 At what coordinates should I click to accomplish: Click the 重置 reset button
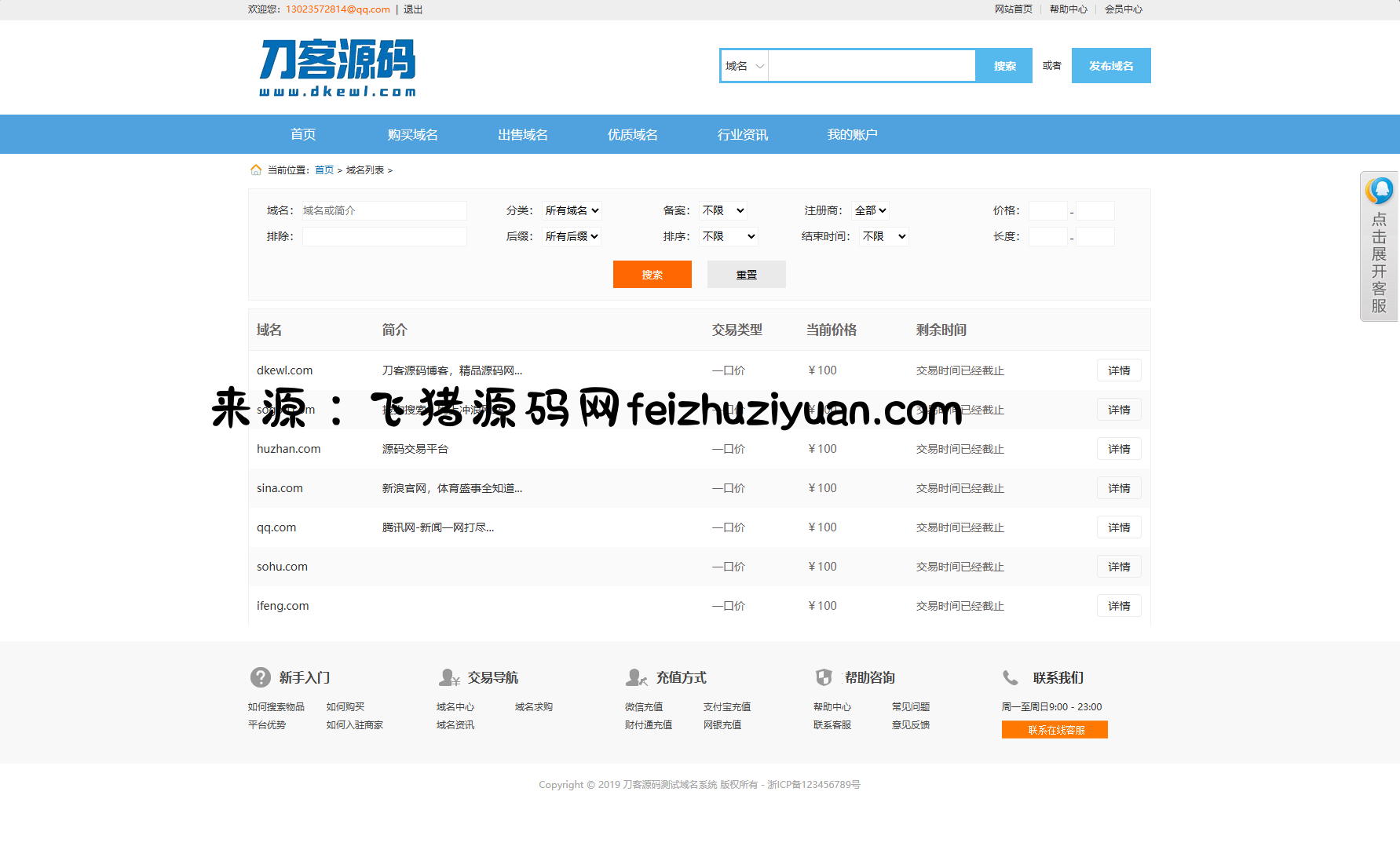[746, 275]
